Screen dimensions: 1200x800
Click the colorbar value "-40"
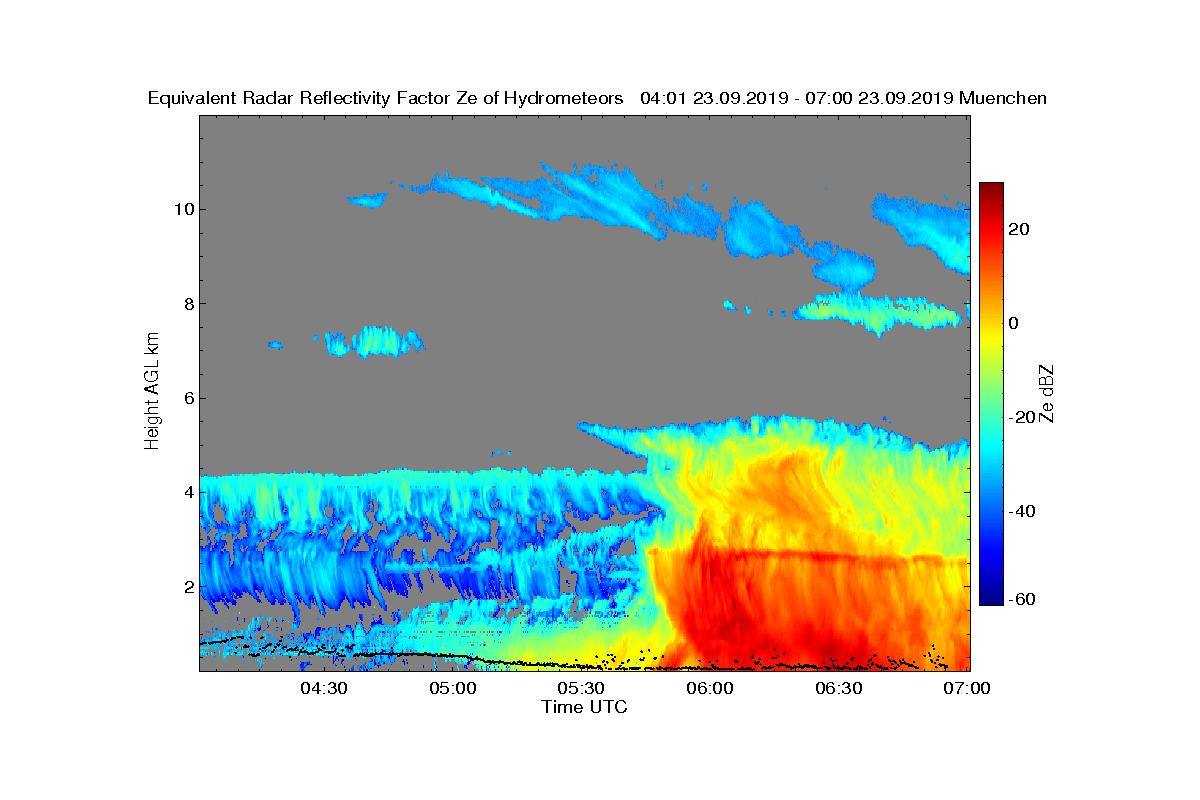(x=1021, y=511)
